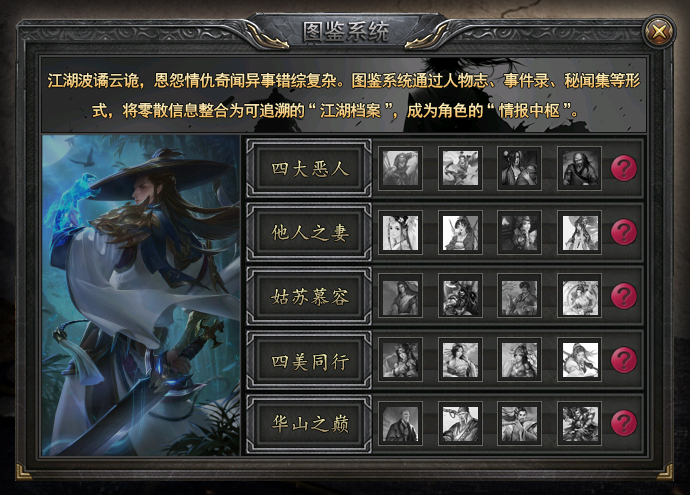The width and height of the screenshot is (690, 495).
Task: Select third portrait in 他人之妻 row
Action: [x=520, y=232]
